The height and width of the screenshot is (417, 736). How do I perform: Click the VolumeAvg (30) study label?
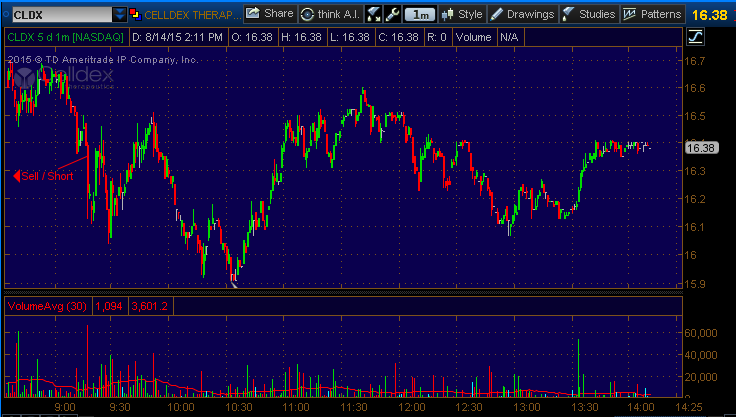click(47, 306)
